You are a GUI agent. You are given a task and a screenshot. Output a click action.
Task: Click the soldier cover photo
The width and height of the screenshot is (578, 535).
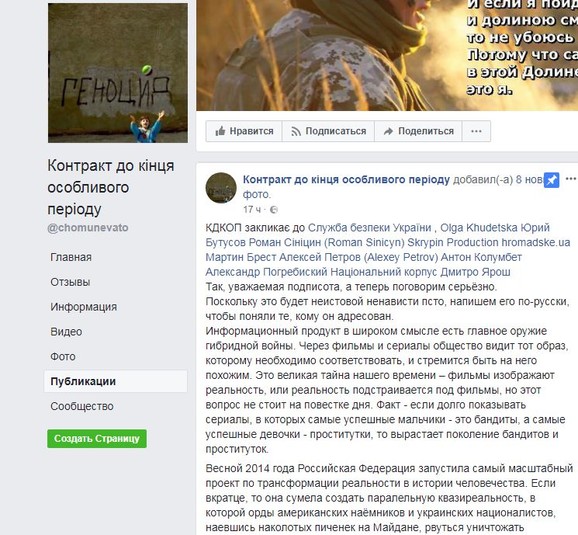coord(387,55)
